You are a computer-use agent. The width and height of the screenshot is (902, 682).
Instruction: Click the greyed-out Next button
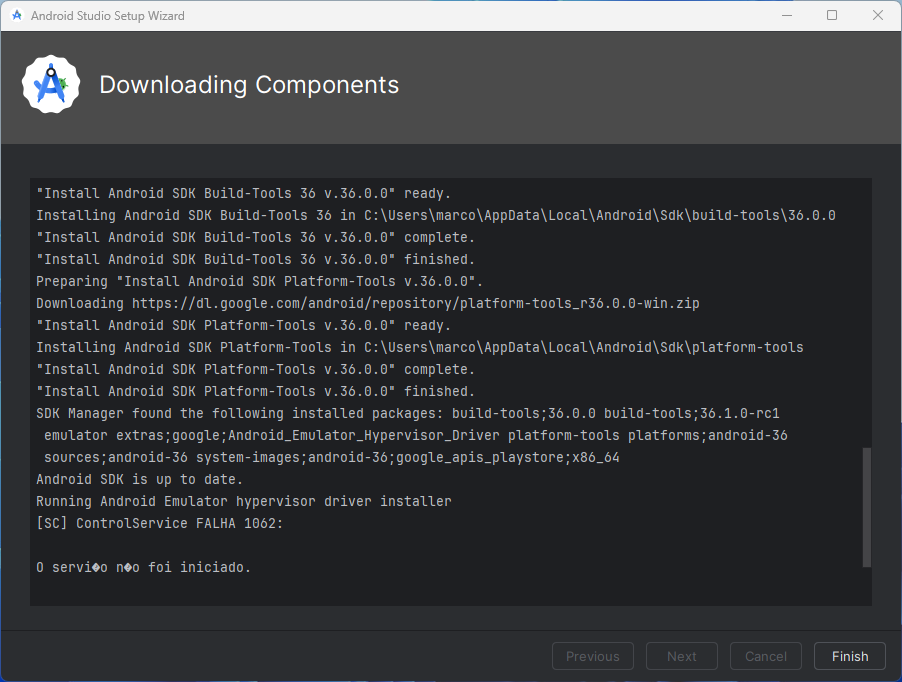[681, 656]
